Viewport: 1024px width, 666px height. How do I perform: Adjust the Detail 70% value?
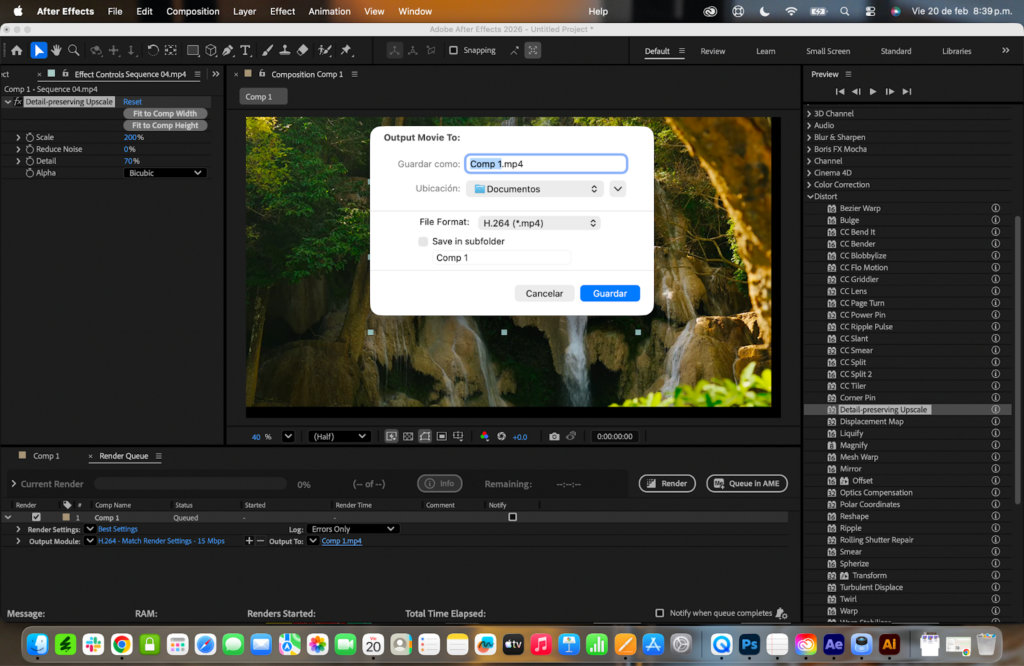[133, 160]
